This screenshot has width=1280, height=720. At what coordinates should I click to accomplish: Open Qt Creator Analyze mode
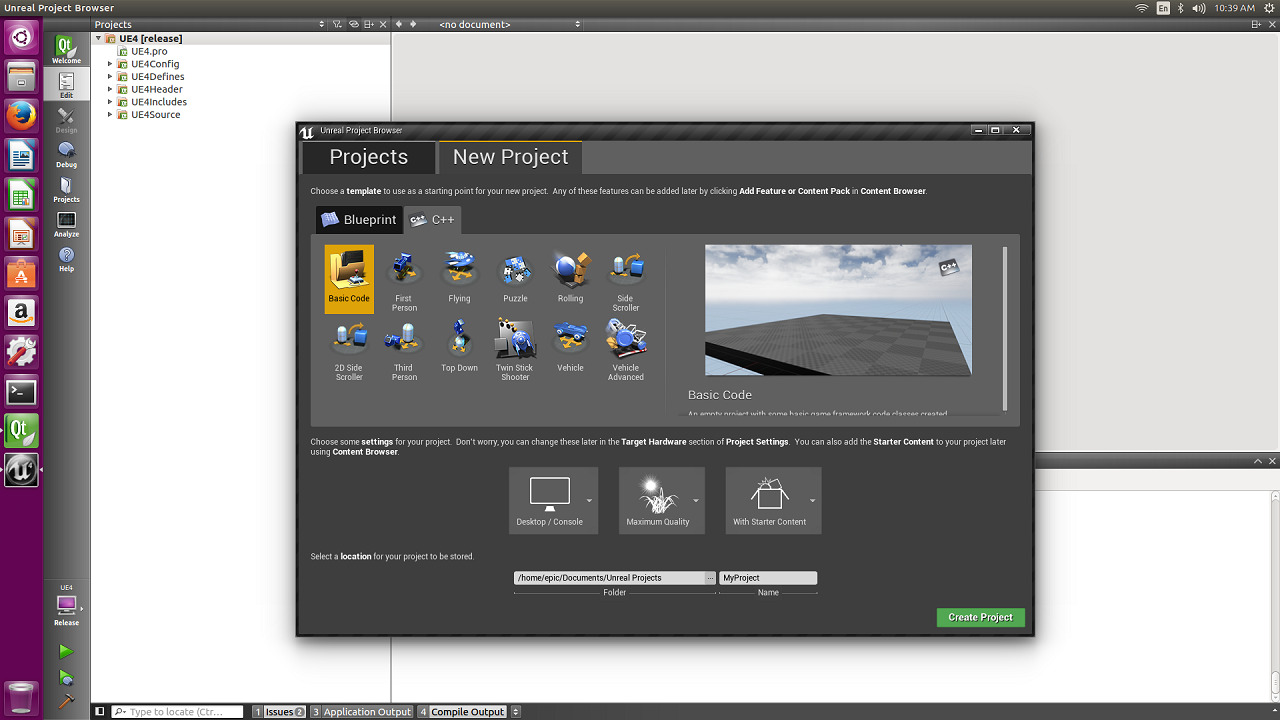click(x=66, y=224)
